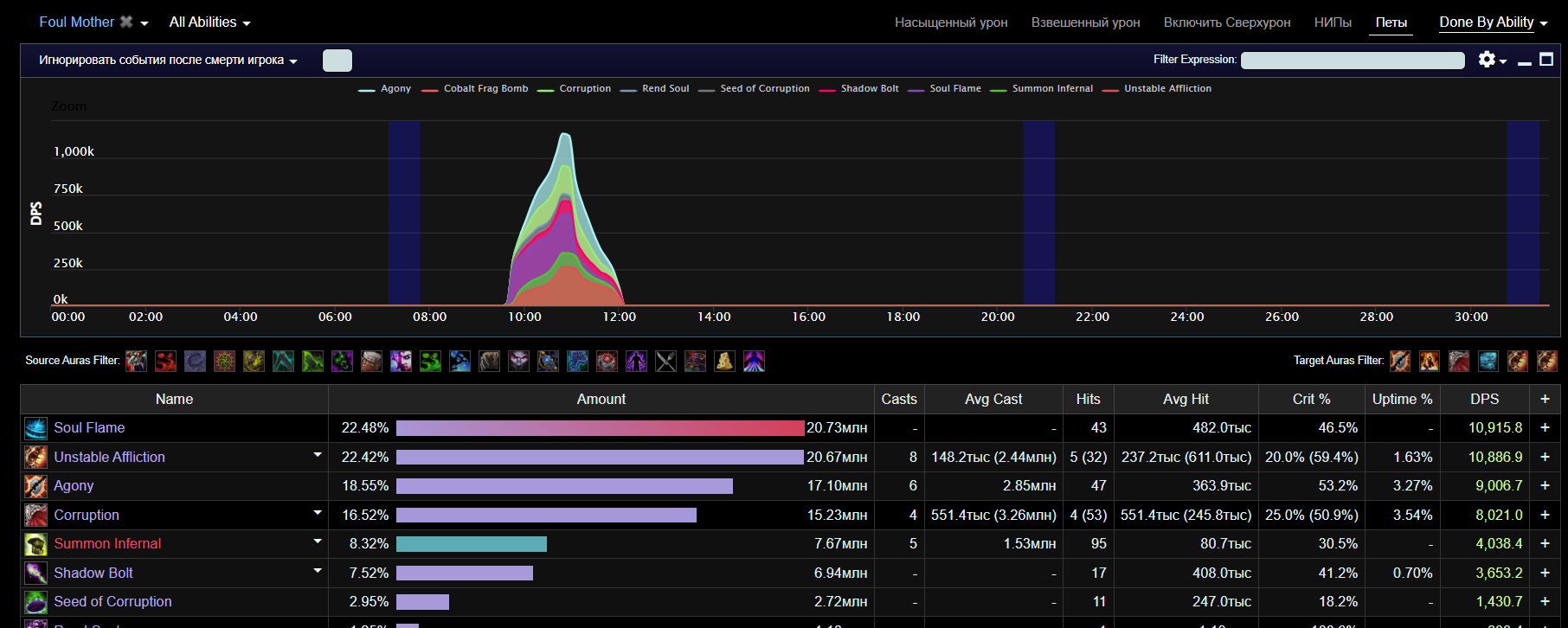Image resolution: width=1568 pixels, height=628 pixels.
Task: Expand the Unstable Affliction row arrow
Action: 318,455
